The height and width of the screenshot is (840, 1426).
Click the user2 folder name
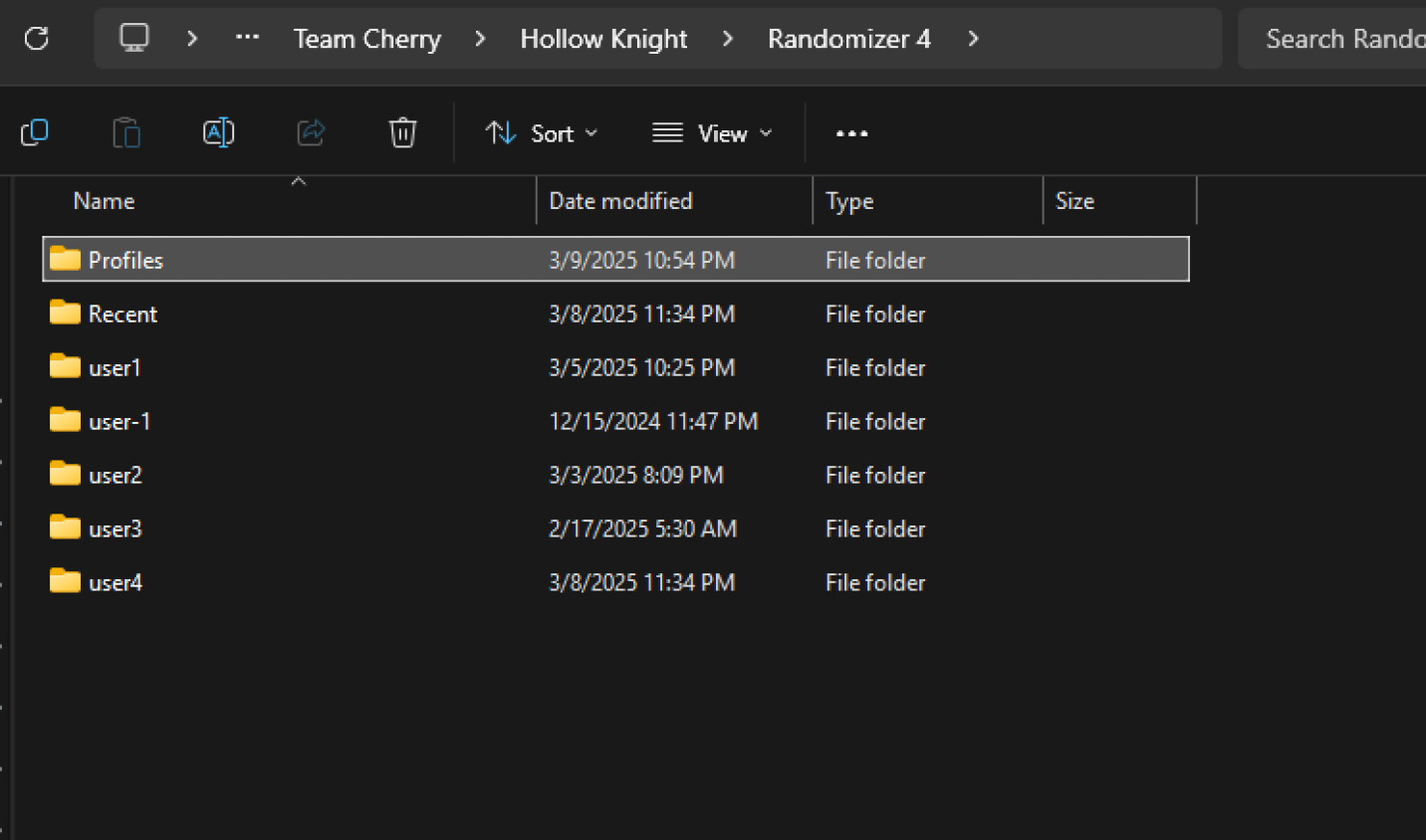[x=116, y=475]
